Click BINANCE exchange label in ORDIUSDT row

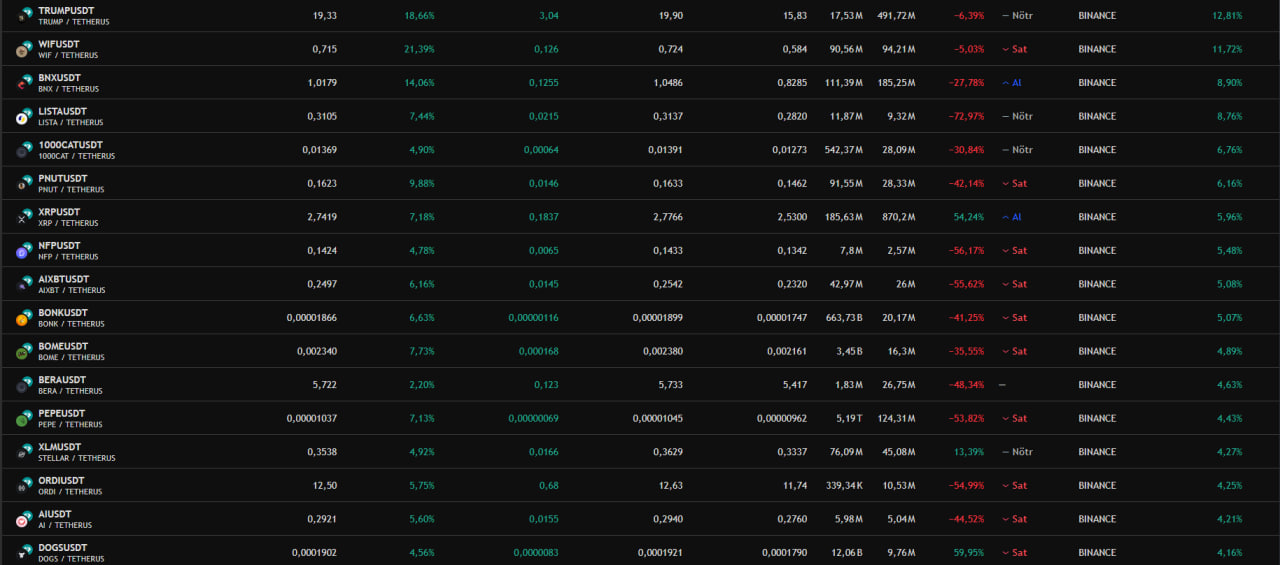(x=1097, y=485)
